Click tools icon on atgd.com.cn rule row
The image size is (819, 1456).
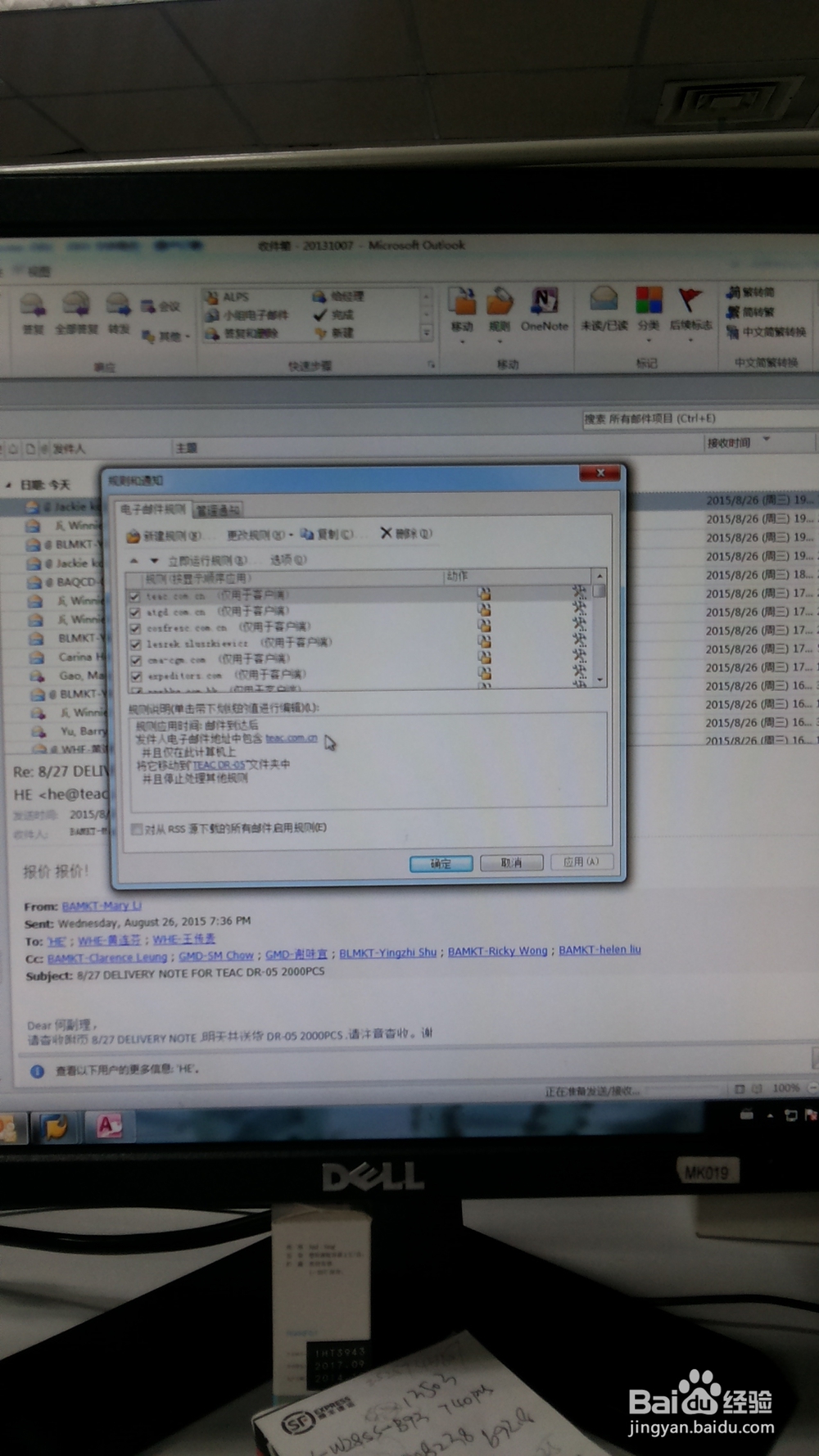point(580,608)
